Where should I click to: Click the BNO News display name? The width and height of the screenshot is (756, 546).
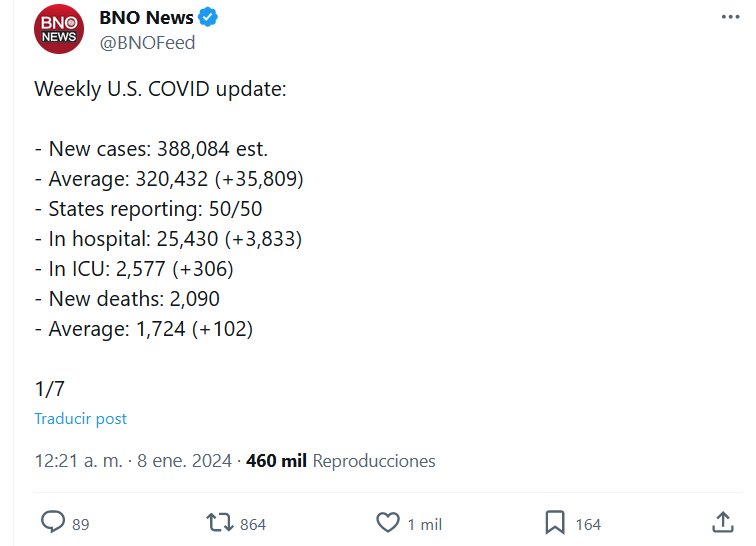pyautogui.click(x=147, y=18)
